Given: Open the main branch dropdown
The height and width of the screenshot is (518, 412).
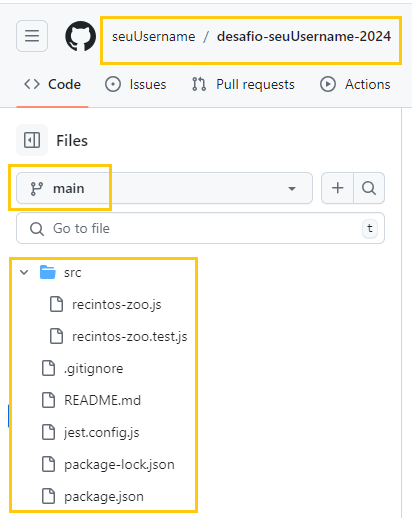Looking at the screenshot, I should [x=164, y=188].
